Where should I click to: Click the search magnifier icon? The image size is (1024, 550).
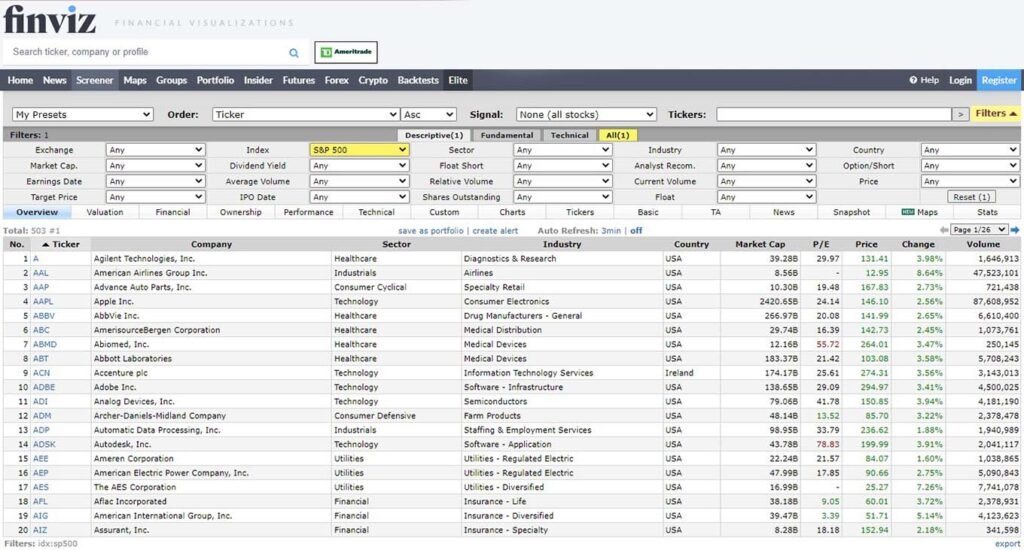294,53
